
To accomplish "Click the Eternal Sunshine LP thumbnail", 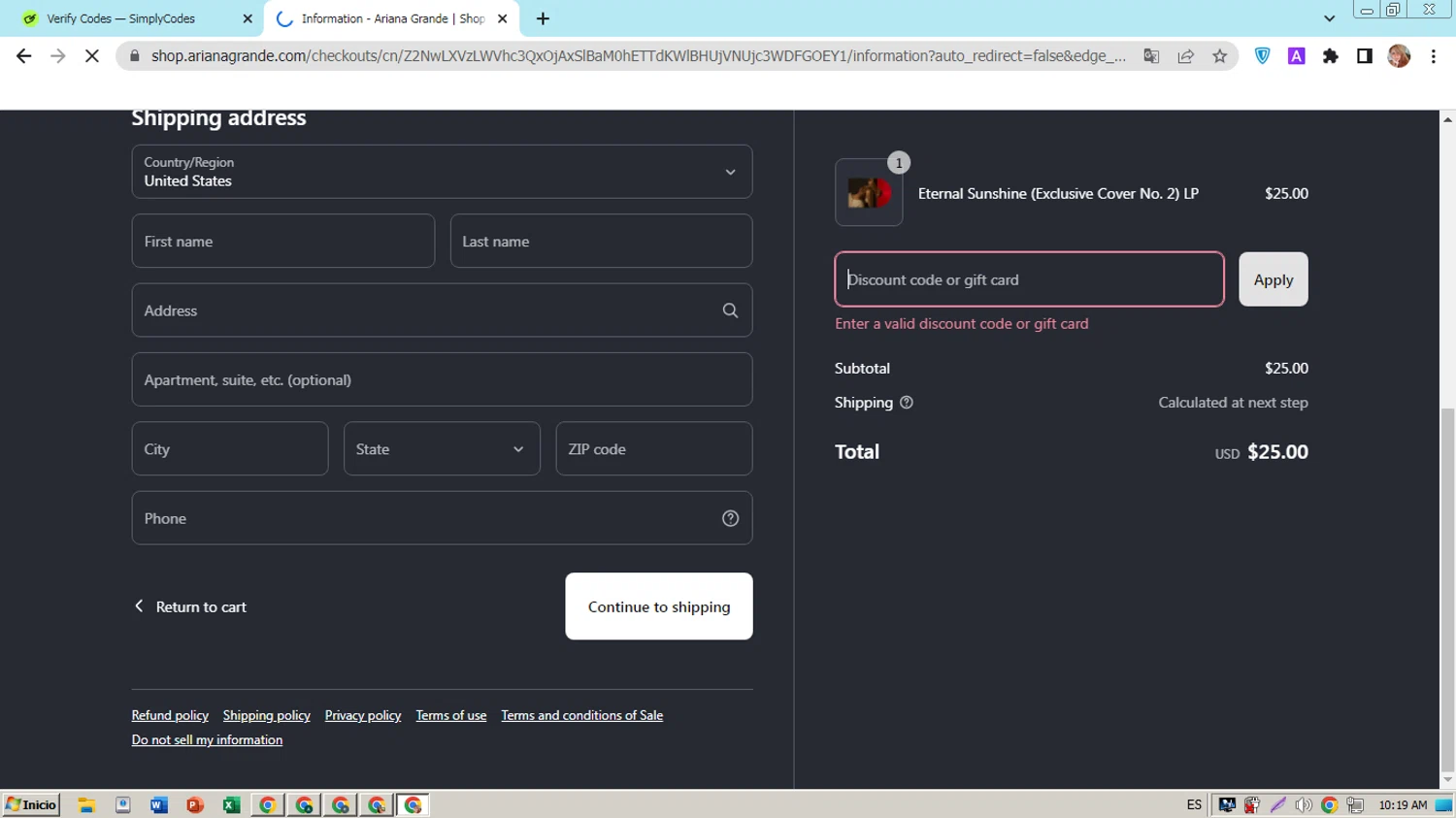I will [x=869, y=193].
